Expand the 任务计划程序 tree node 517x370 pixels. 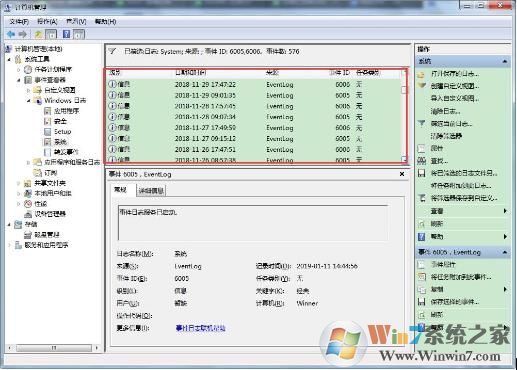19,70
